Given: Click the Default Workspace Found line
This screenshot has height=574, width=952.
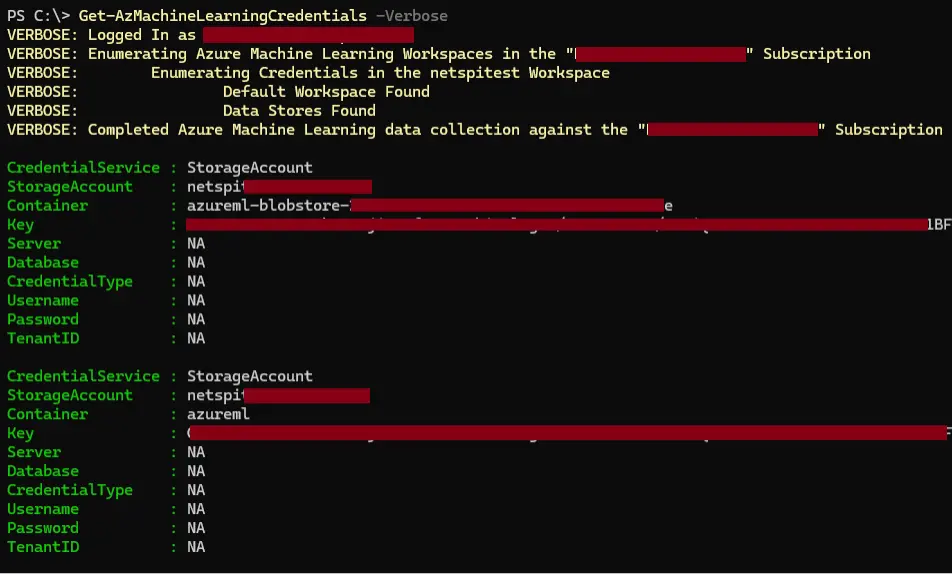Looking at the screenshot, I should [326, 92].
